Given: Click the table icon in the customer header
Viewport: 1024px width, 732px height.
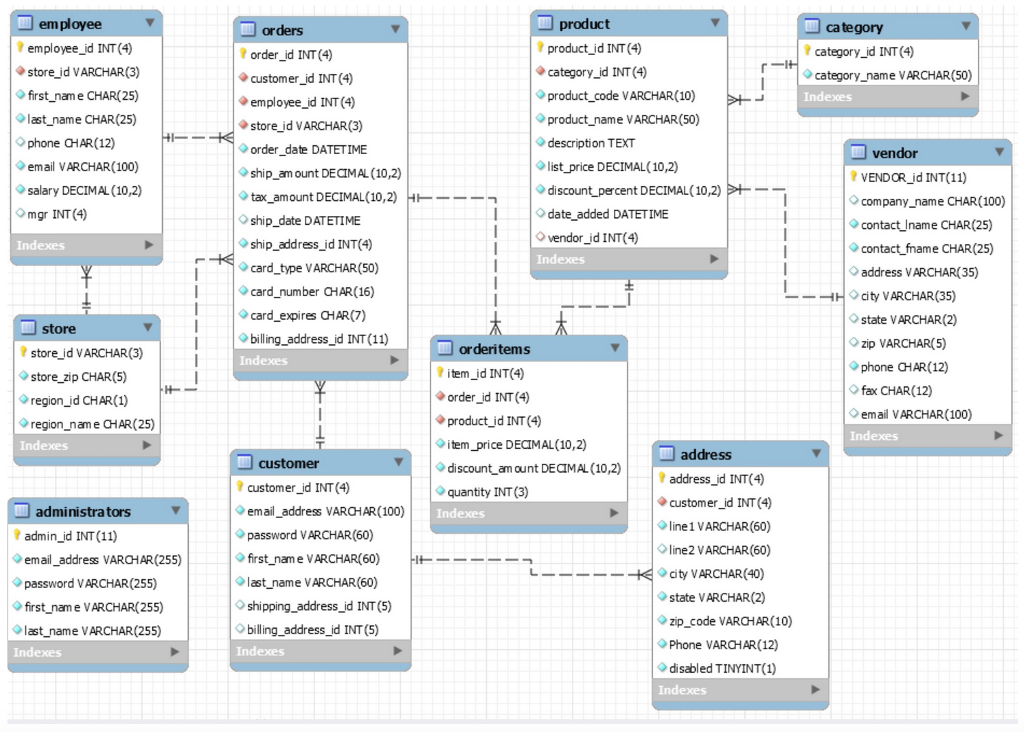Looking at the screenshot, I should coord(243,463).
